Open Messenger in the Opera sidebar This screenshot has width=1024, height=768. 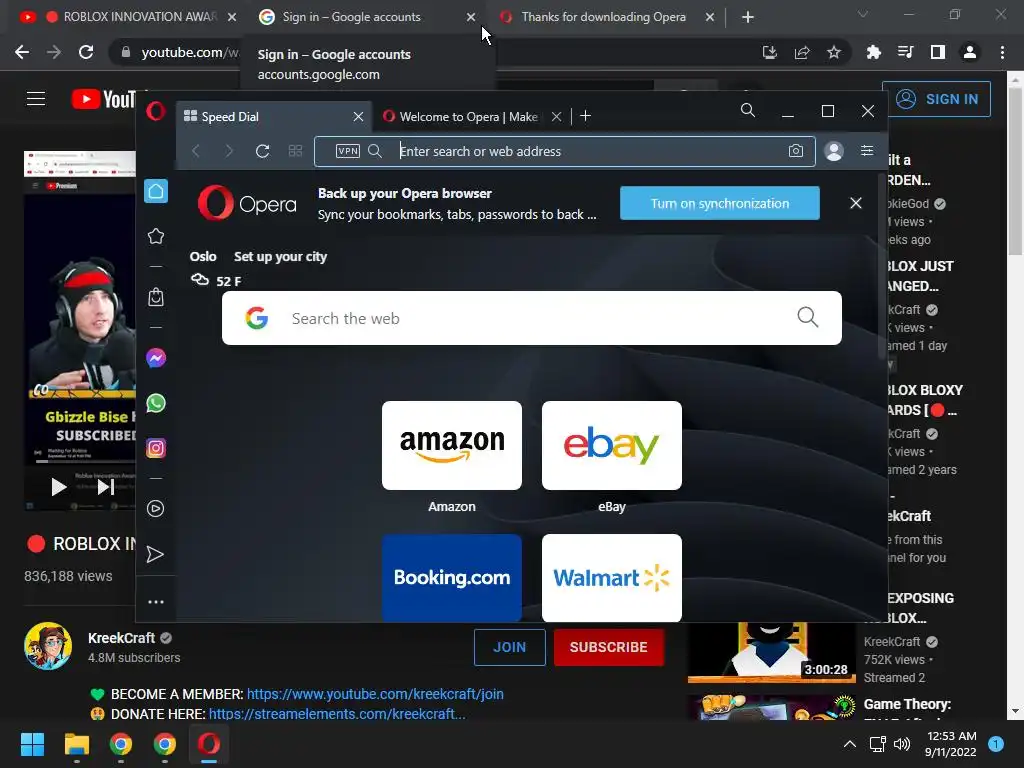(x=156, y=358)
